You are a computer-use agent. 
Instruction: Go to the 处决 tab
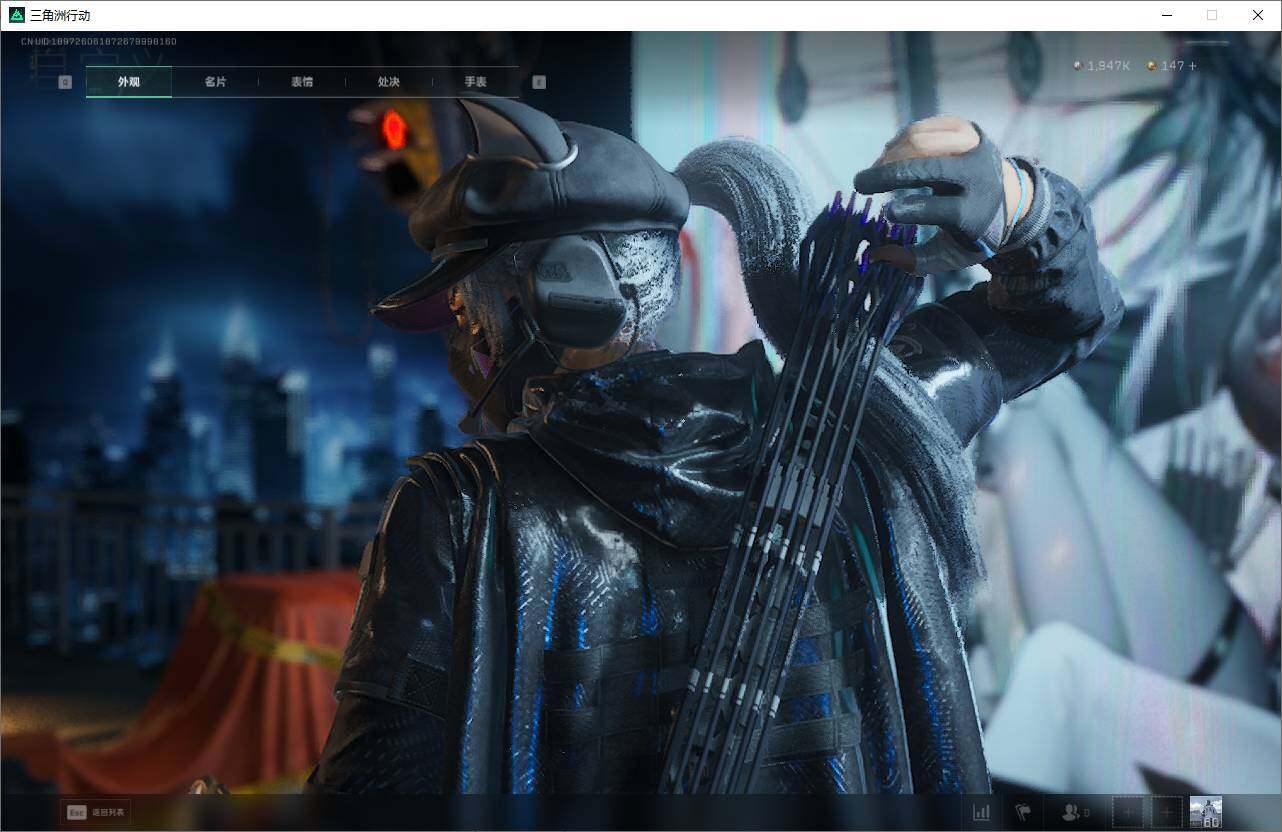click(389, 82)
